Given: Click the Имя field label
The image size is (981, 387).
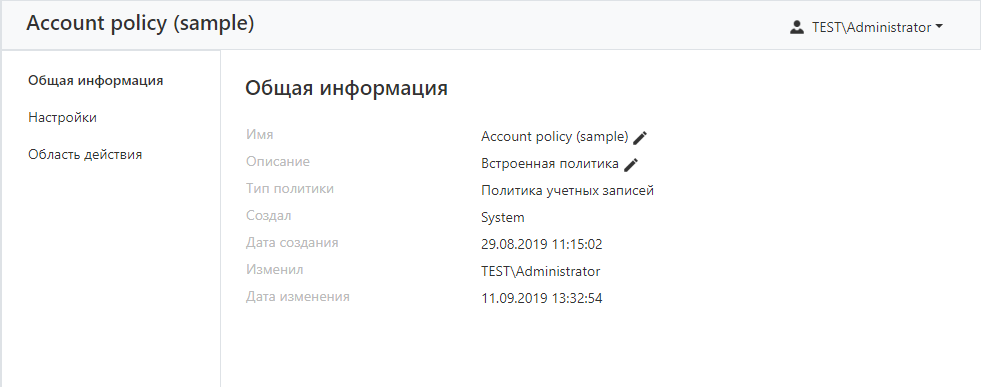Looking at the screenshot, I should coord(260,134).
